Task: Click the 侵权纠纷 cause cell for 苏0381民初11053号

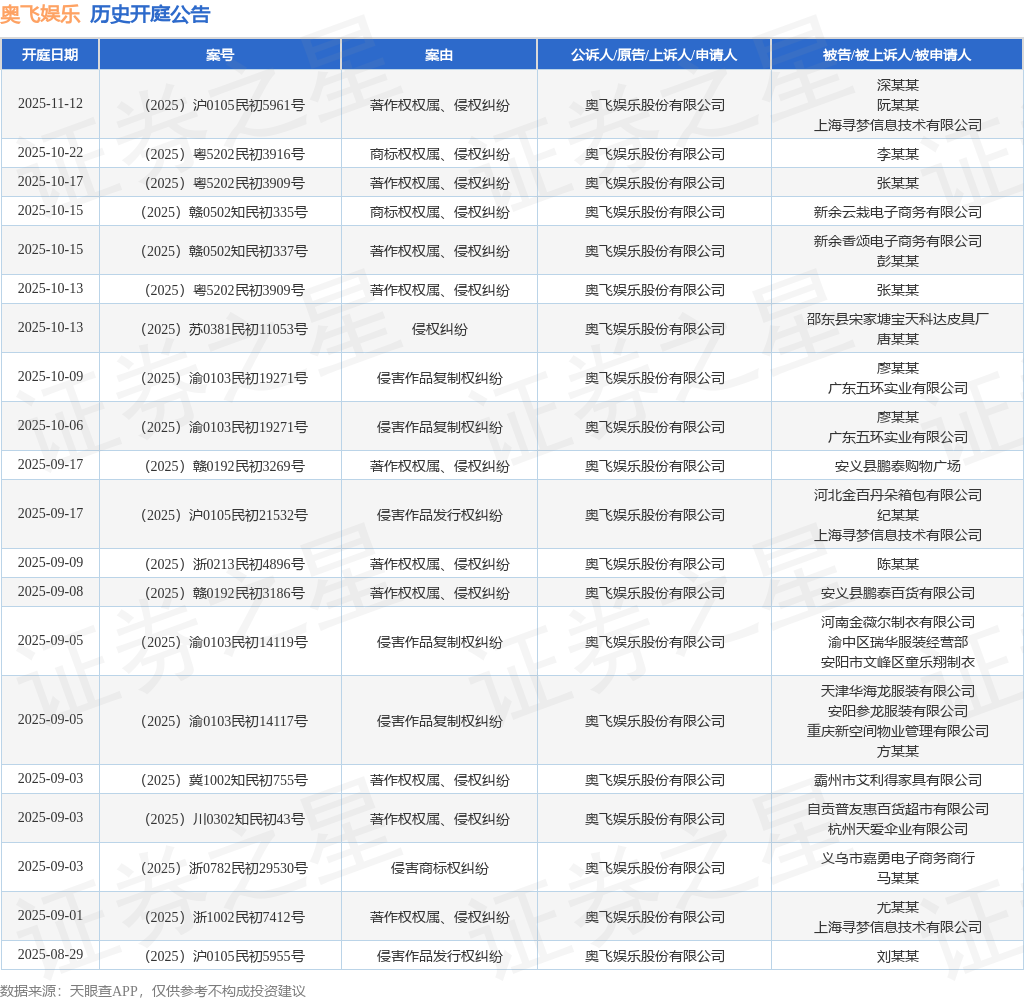Action: click(x=440, y=329)
